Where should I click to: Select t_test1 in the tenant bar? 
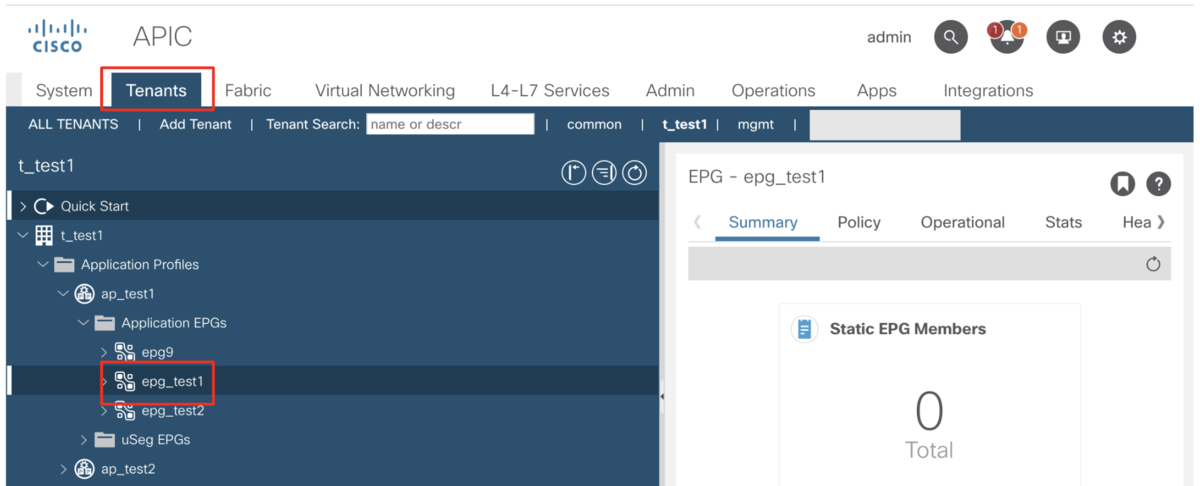[685, 124]
